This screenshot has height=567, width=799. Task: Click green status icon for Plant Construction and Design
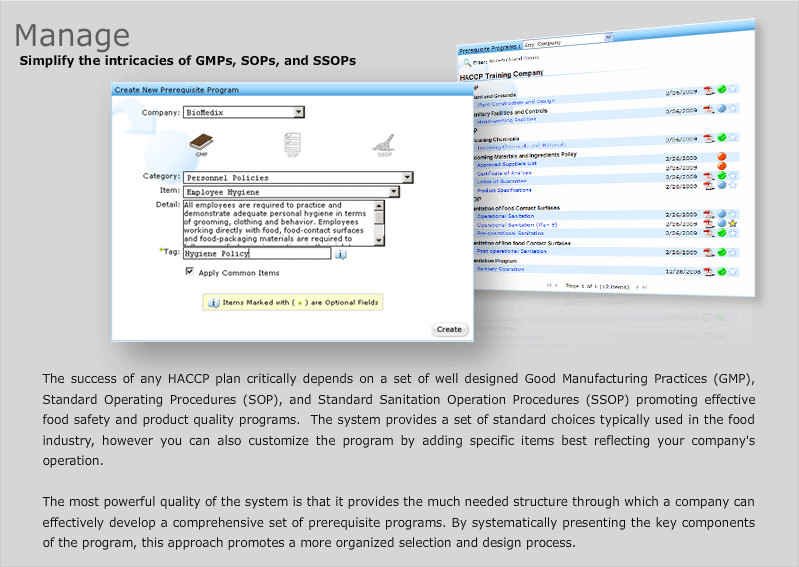[x=722, y=89]
